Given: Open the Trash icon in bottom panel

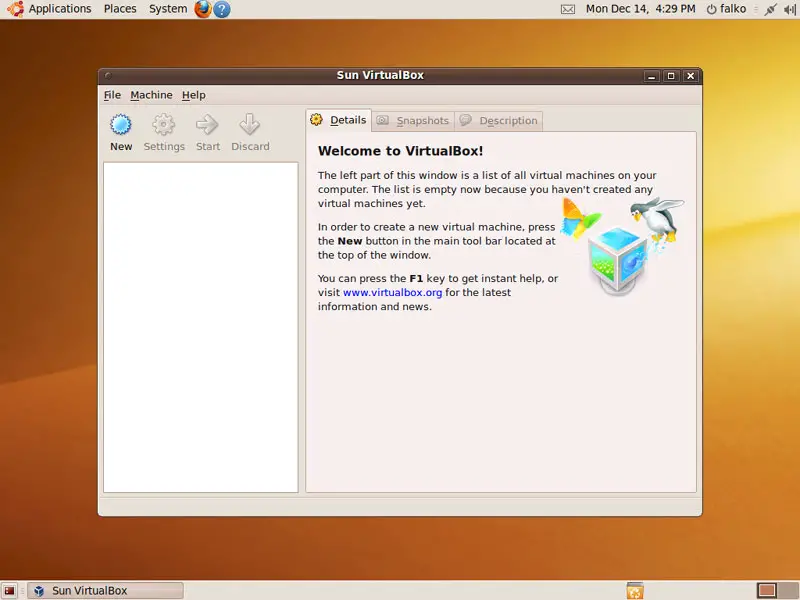Looking at the screenshot, I should (x=635, y=590).
